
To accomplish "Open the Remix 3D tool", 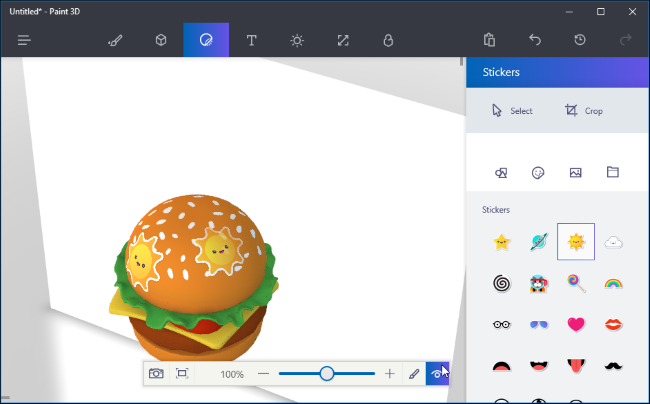I will point(388,40).
